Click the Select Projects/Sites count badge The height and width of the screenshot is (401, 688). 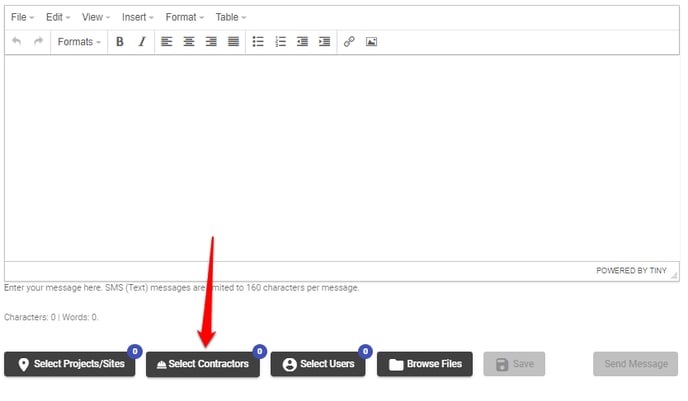click(x=135, y=351)
